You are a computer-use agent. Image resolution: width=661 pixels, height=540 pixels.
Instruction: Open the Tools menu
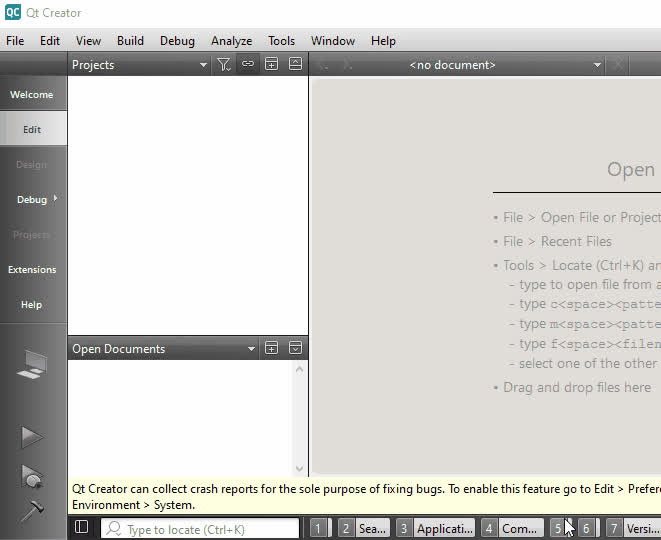[x=281, y=41]
